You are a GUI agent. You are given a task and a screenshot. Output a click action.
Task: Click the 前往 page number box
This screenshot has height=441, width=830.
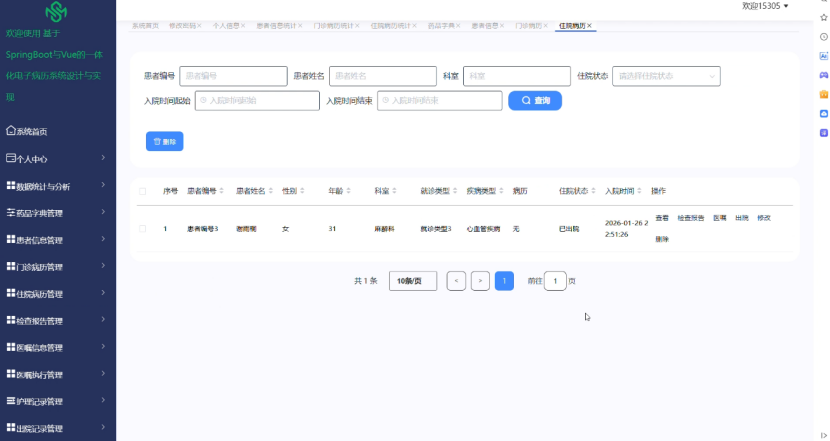555,281
